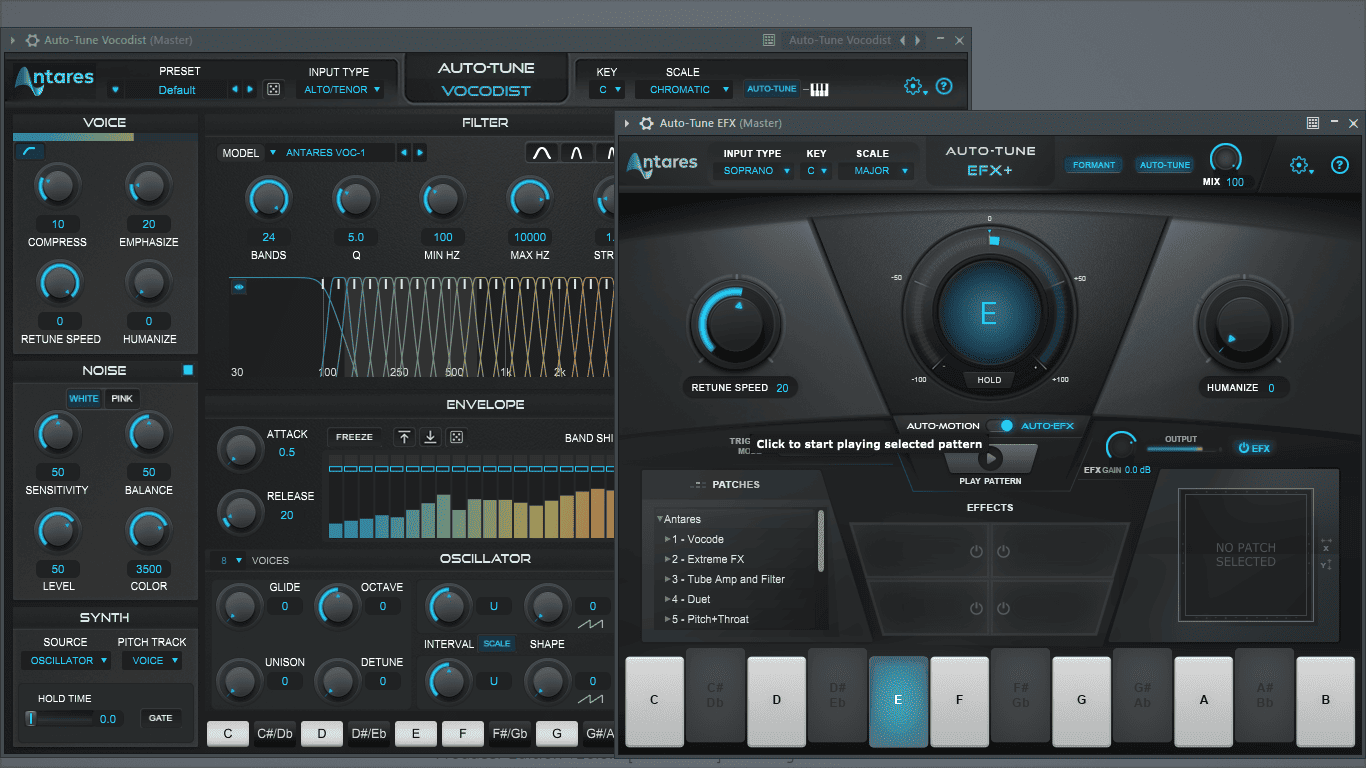Screen dimensions: 1366x768
Task: Toggle AUTO-TUNE button in Vocodist window
Action: pyautogui.click(x=772, y=89)
